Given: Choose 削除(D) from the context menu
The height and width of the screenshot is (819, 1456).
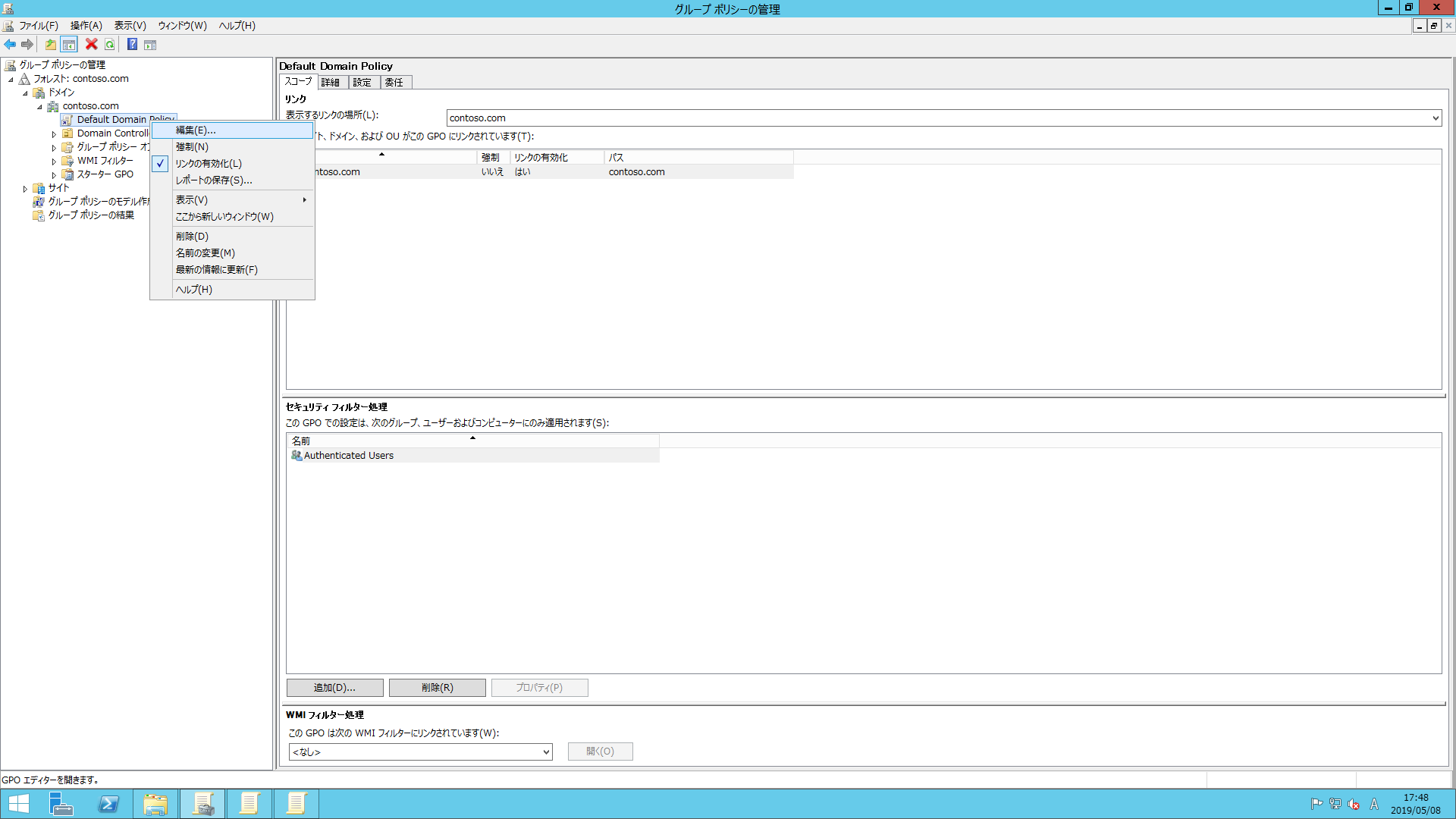Looking at the screenshot, I should 232,237.
